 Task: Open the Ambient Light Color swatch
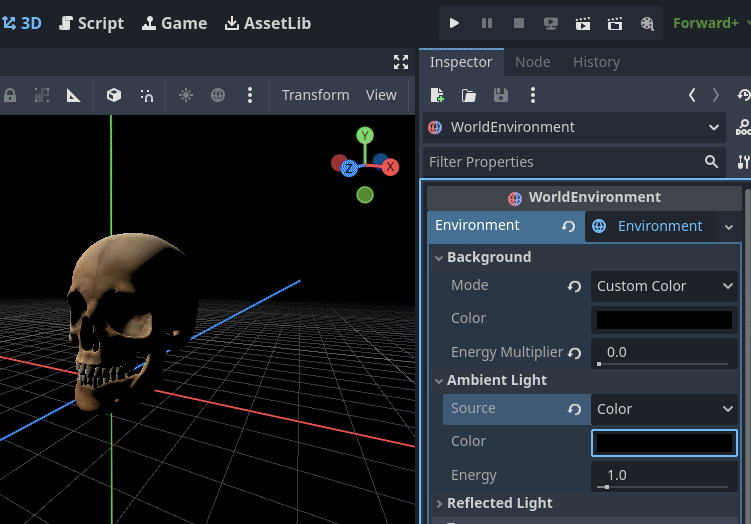coord(664,443)
